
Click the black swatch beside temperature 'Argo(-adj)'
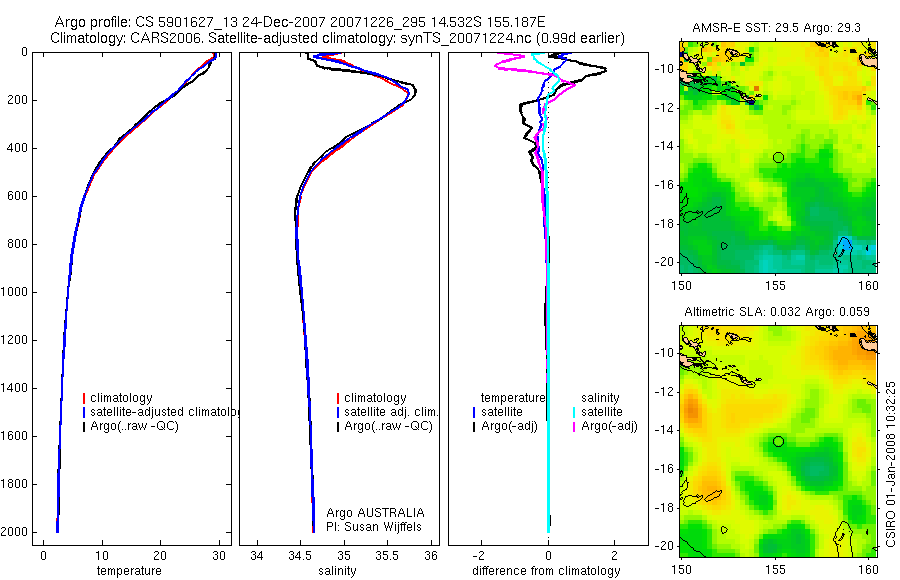[474, 426]
